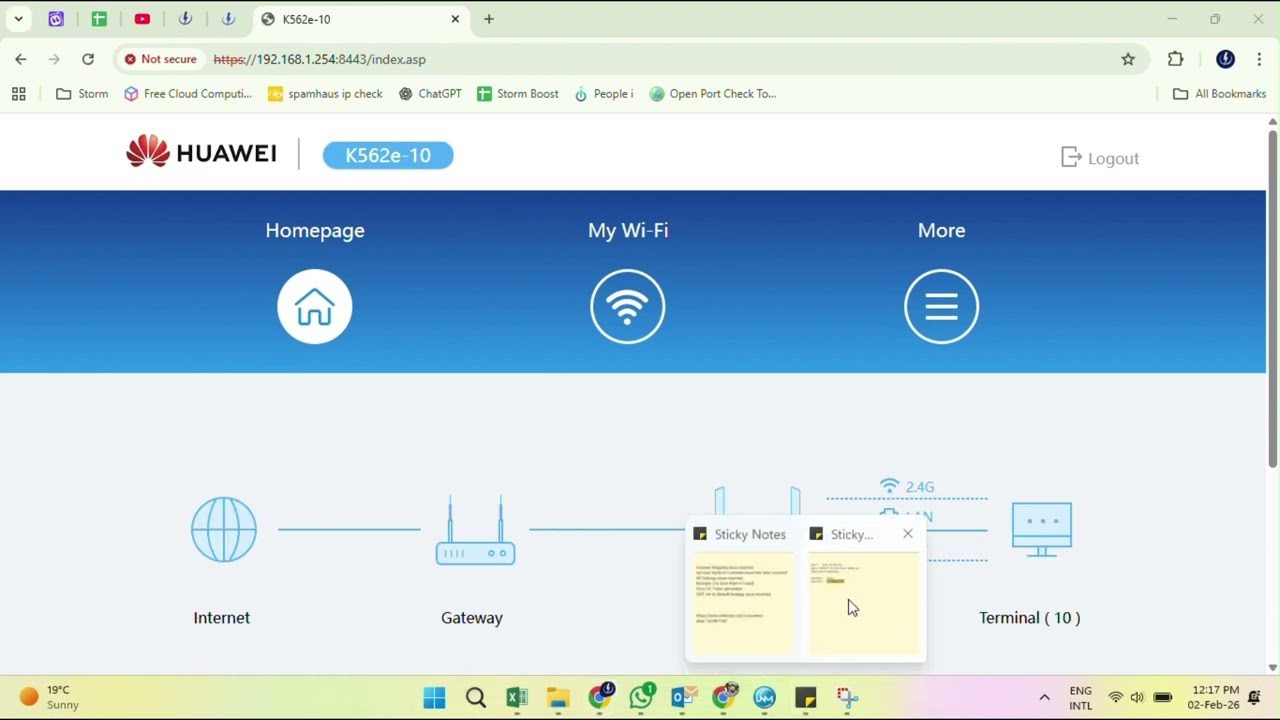Open the Chrome Extensions puzzle icon
This screenshot has height=720, width=1280.
click(x=1176, y=59)
